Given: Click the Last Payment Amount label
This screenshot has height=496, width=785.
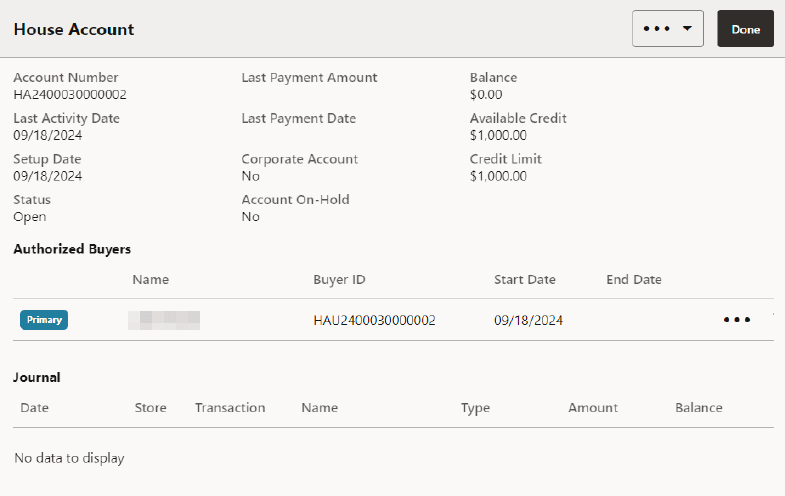Looking at the screenshot, I should coord(309,78).
